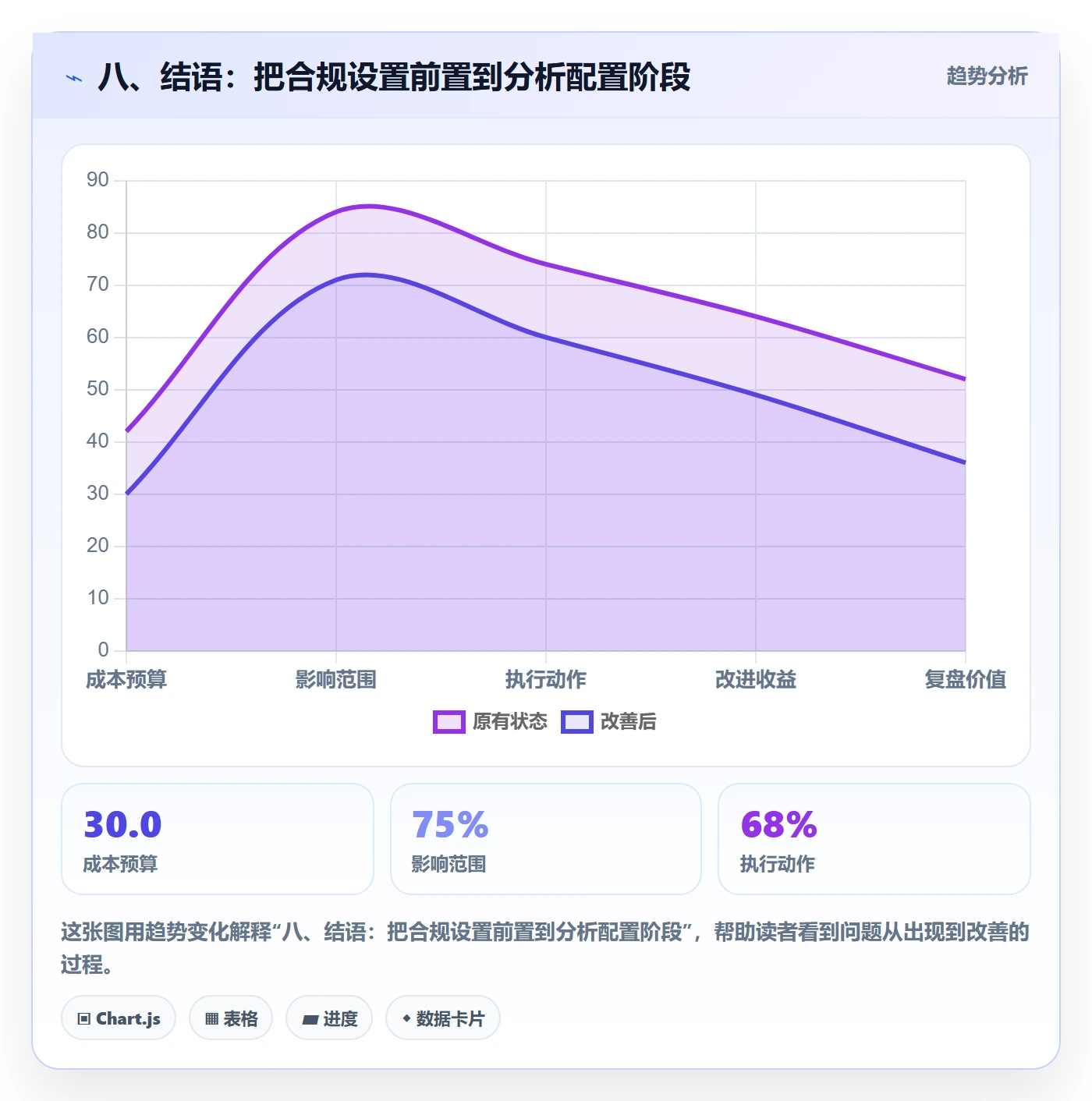This screenshot has height=1101, width=1092.
Task: Click the 30.0 value text
Action: pyautogui.click(x=122, y=825)
